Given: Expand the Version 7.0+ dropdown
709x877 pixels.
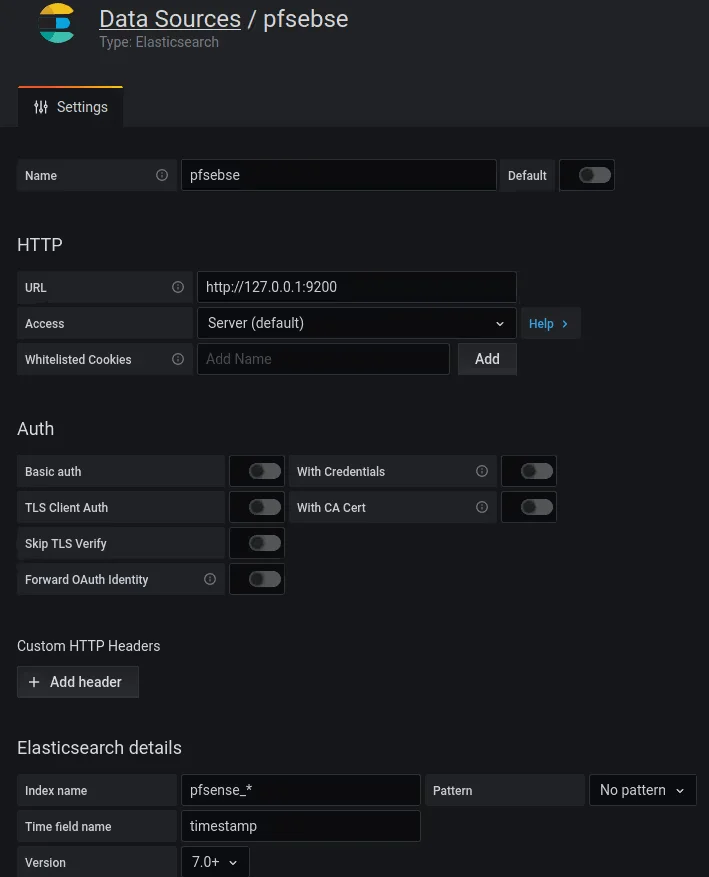Looking at the screenshot, I should 215,862.
